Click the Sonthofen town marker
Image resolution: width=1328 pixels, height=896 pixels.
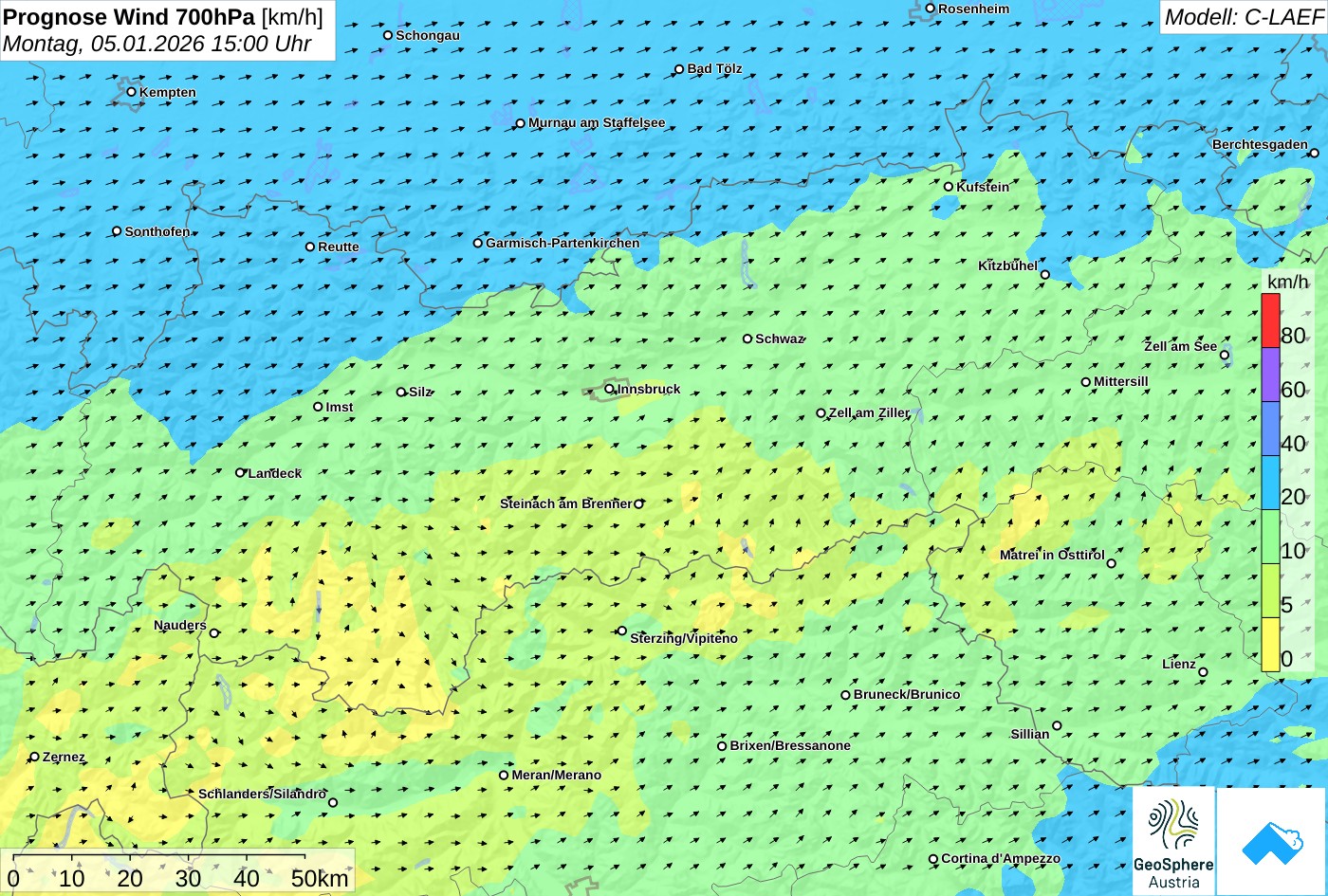point(117,231)
